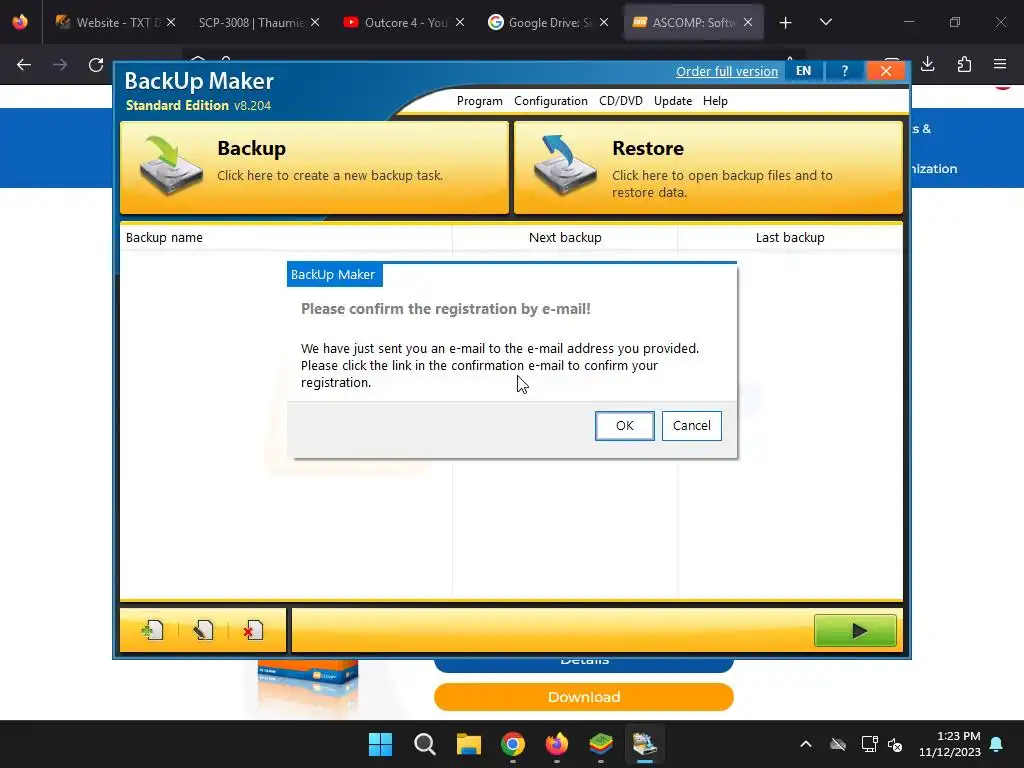The height and width of the screenshot is (768, 1024).
Task: Open the Order full version link
Action: coord(727,71)
